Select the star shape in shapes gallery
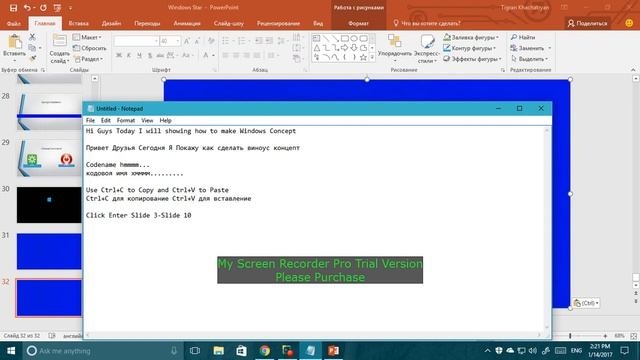Screen dimensions: 640x360 pos(363,58)
